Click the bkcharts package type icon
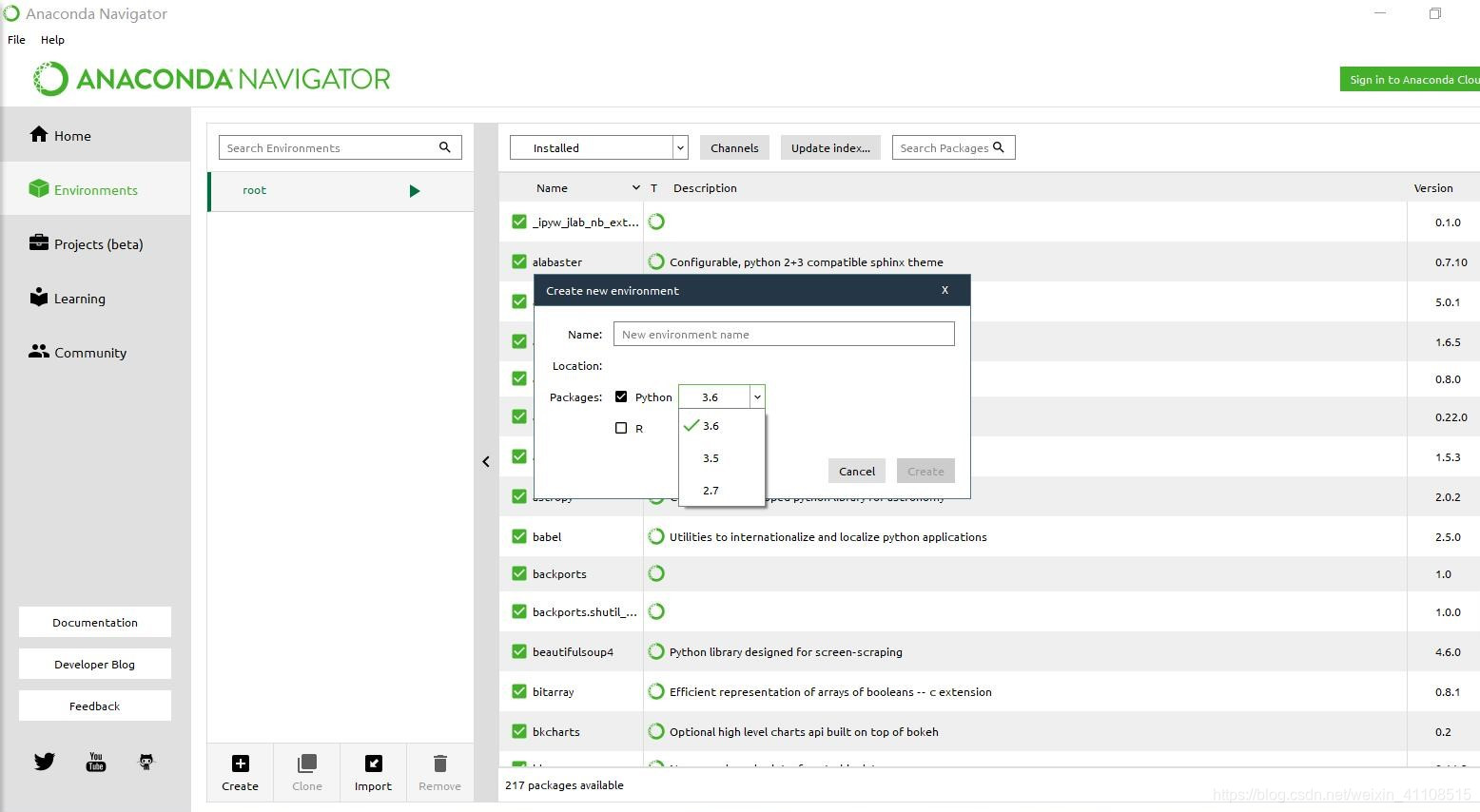 (656, 731)
